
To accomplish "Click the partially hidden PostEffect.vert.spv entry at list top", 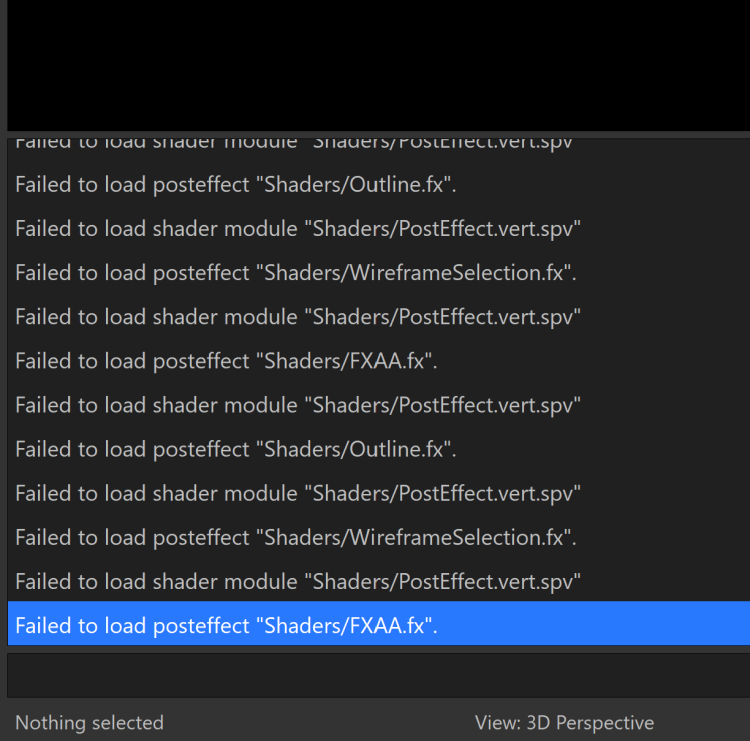I will click(294, 143).
